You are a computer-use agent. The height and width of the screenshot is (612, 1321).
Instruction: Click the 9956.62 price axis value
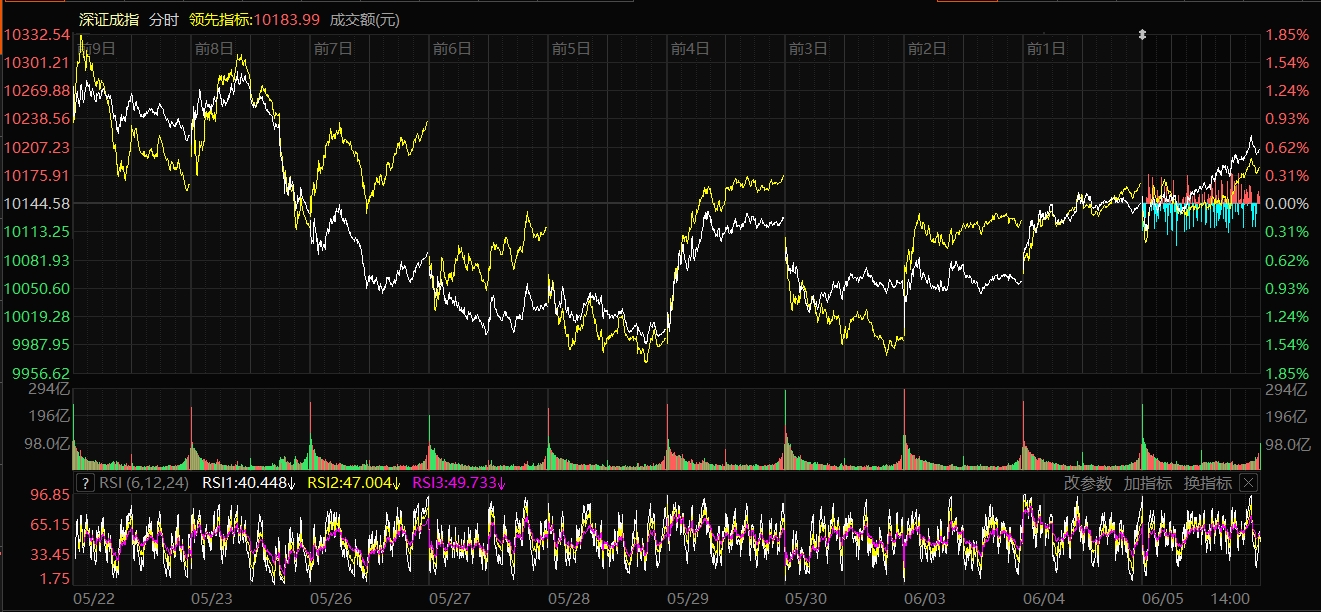tap(41, 373)
